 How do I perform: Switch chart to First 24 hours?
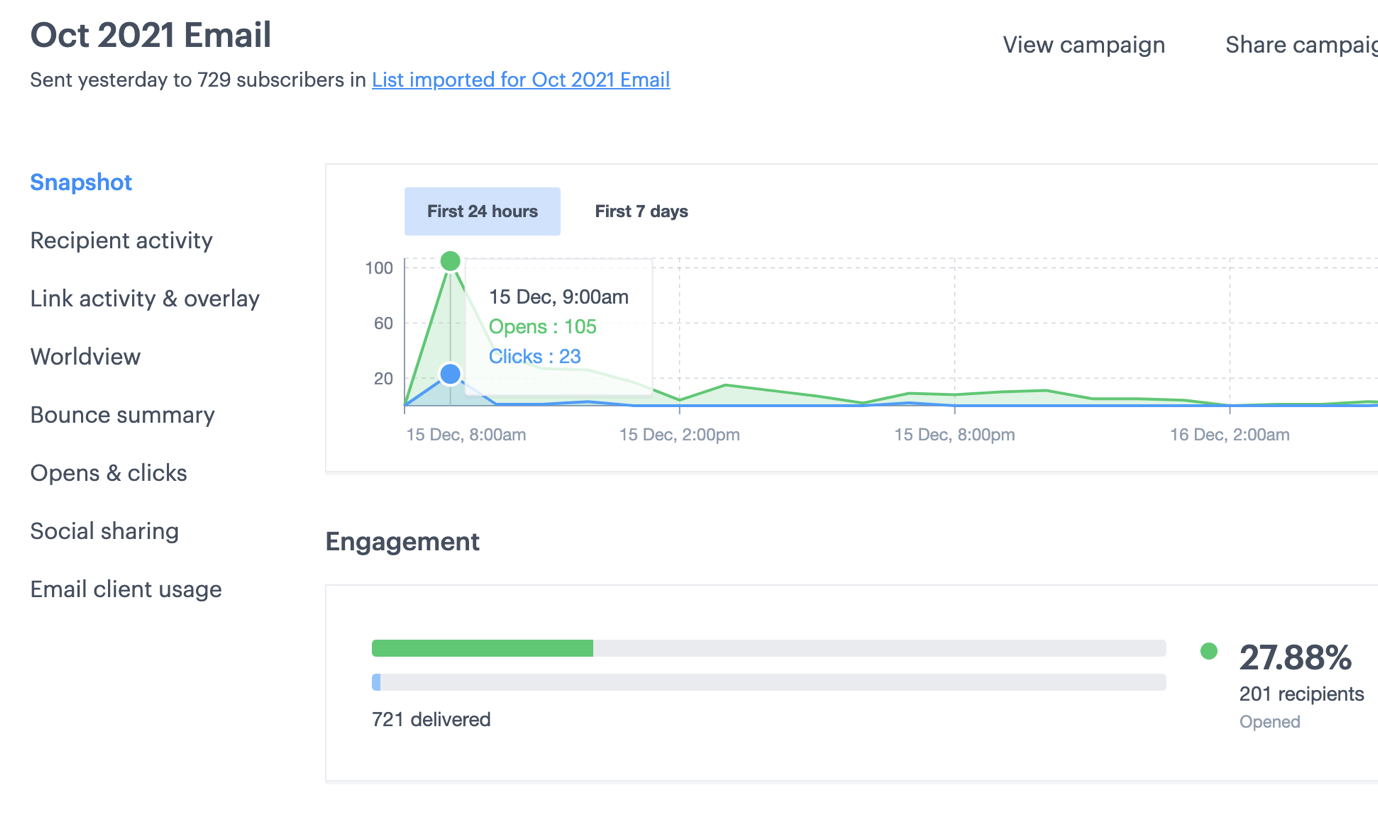pyautogui.click(x=482, y=211)
